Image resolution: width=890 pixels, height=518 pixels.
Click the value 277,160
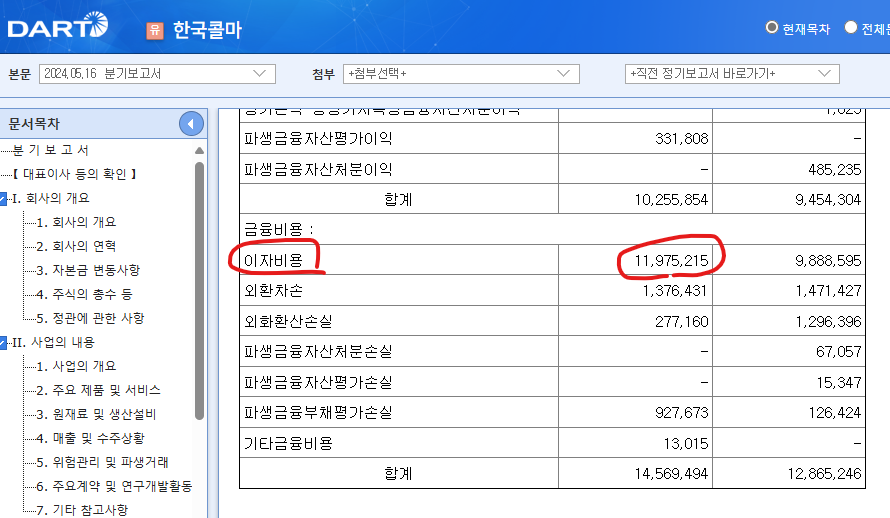tap(682, 322)
